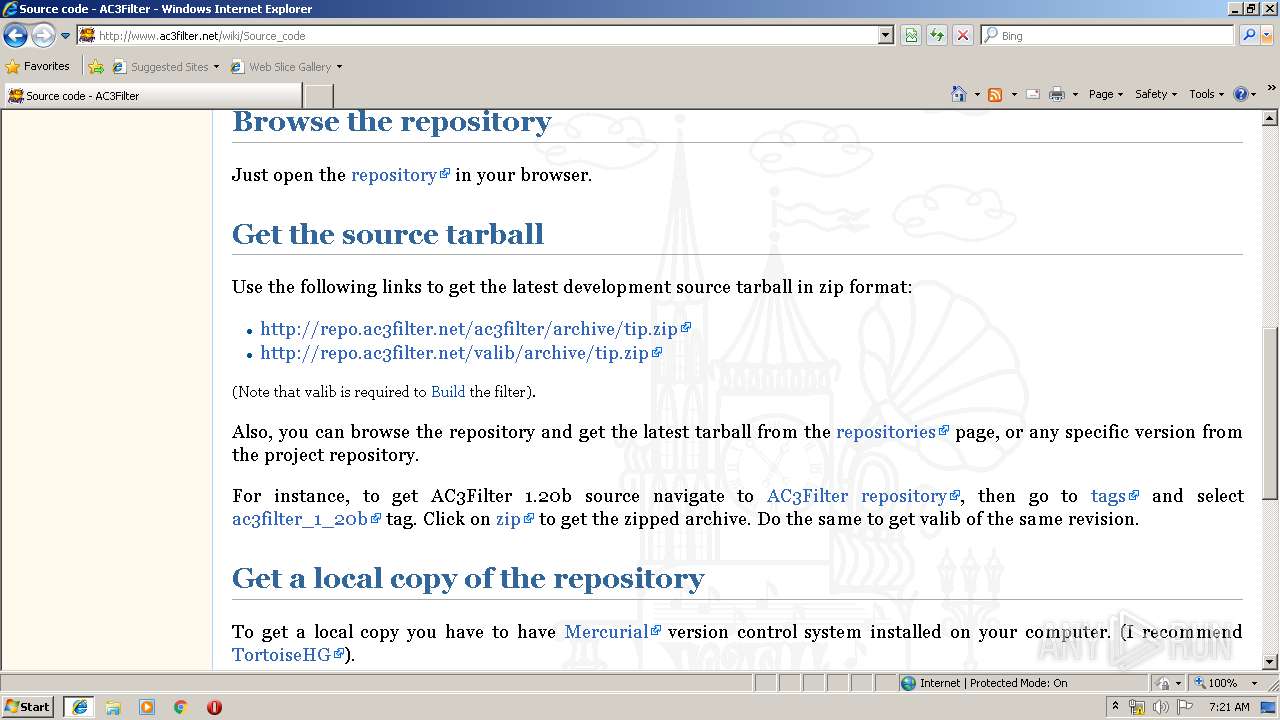Follow the Build link in the note
This screenshot has height=720, width=1280.
coord(448,392)
